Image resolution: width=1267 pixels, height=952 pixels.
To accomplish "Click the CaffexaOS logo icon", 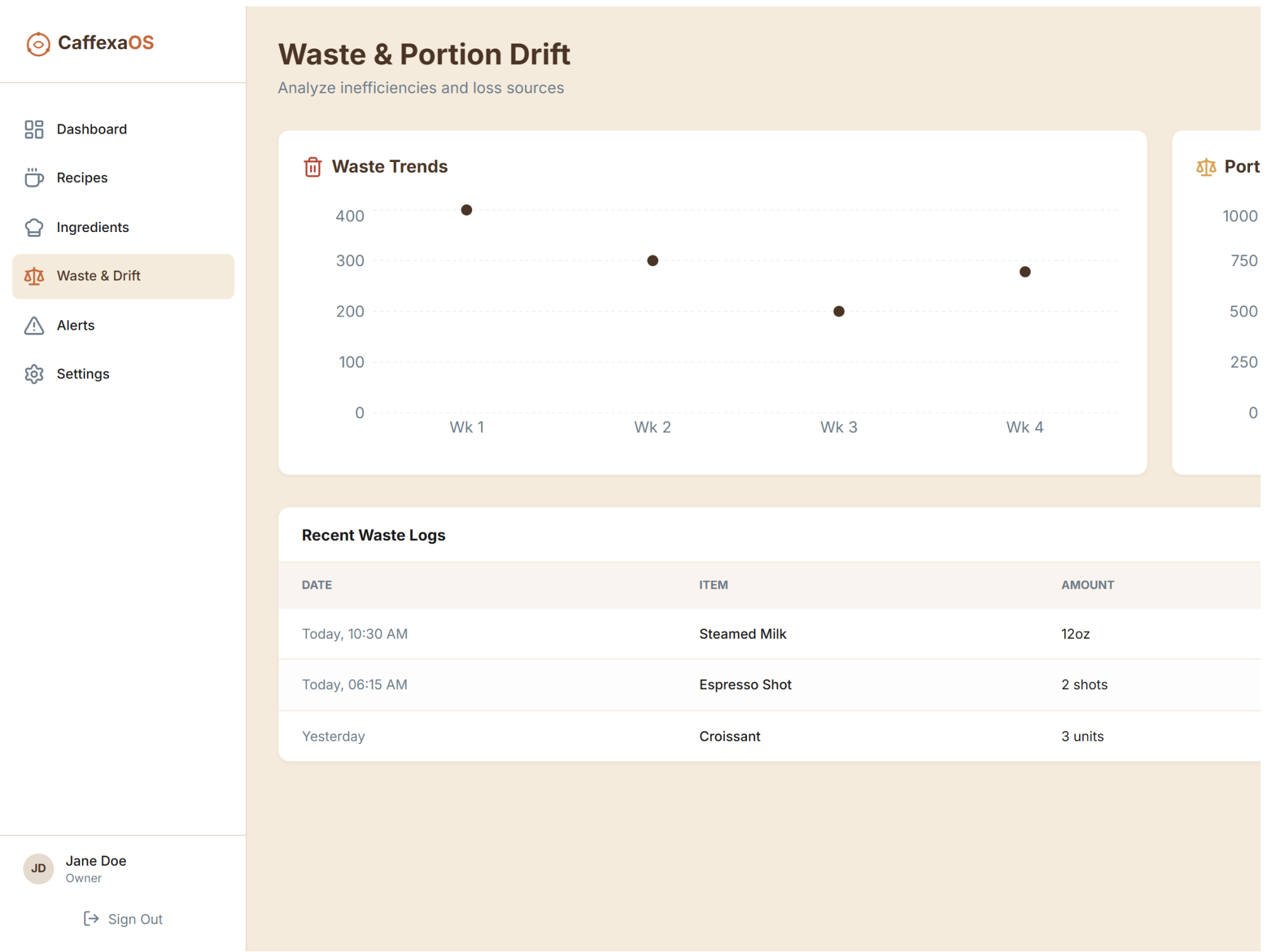I will (38, 44).
